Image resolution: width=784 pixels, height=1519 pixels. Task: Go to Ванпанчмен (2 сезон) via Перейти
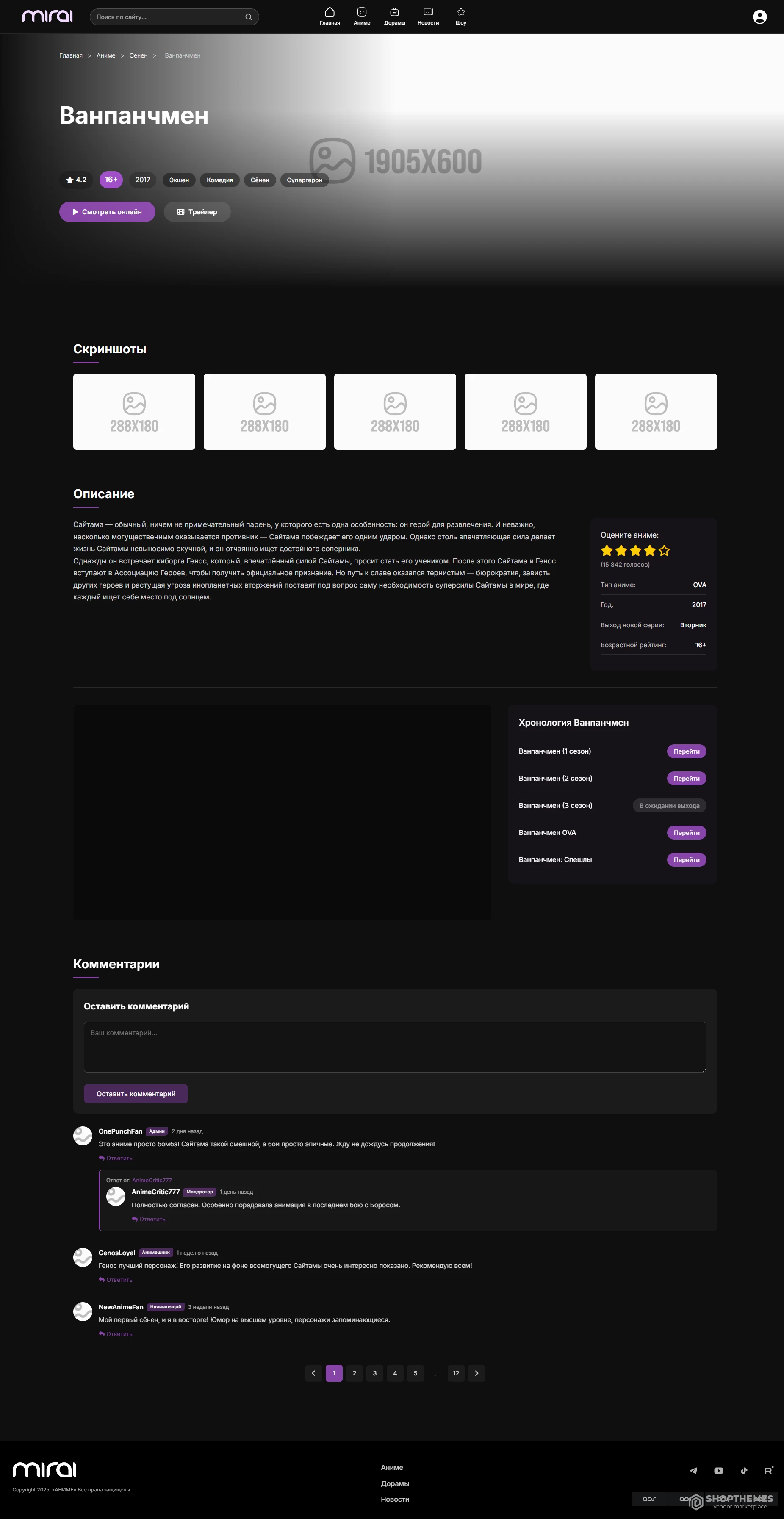click(686, 779)
